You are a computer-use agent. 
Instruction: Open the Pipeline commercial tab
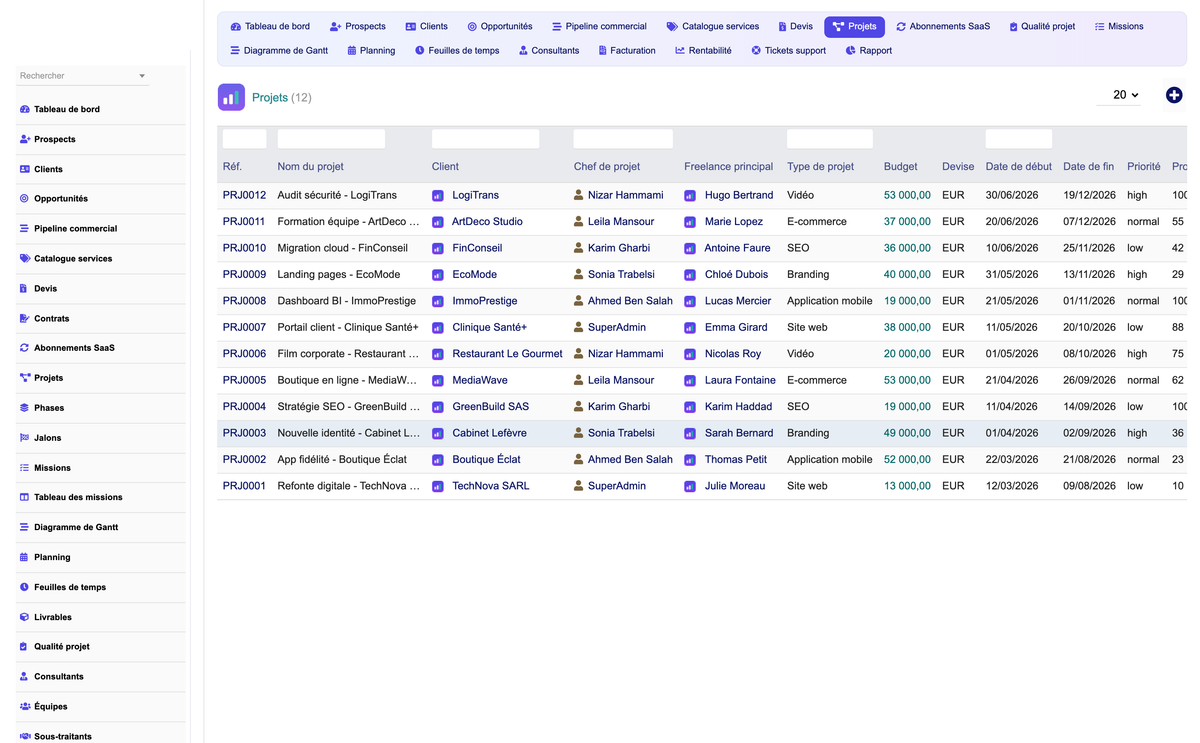click(x=599, y=26)
